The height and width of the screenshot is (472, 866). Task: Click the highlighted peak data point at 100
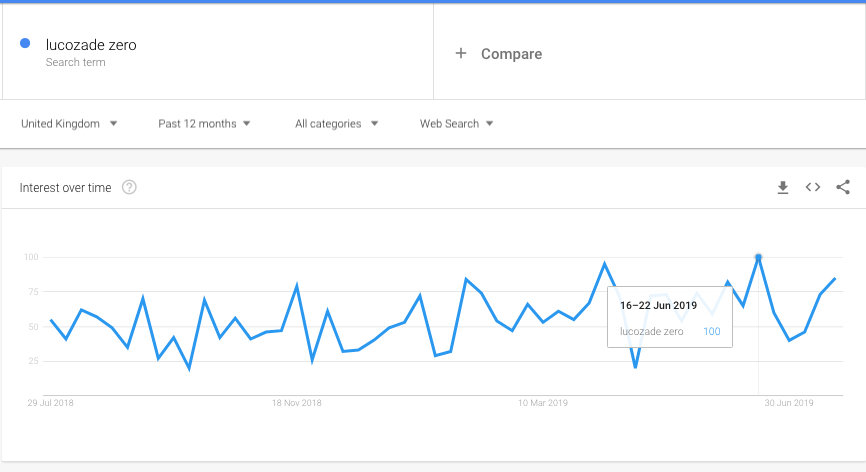pos(758,257)
